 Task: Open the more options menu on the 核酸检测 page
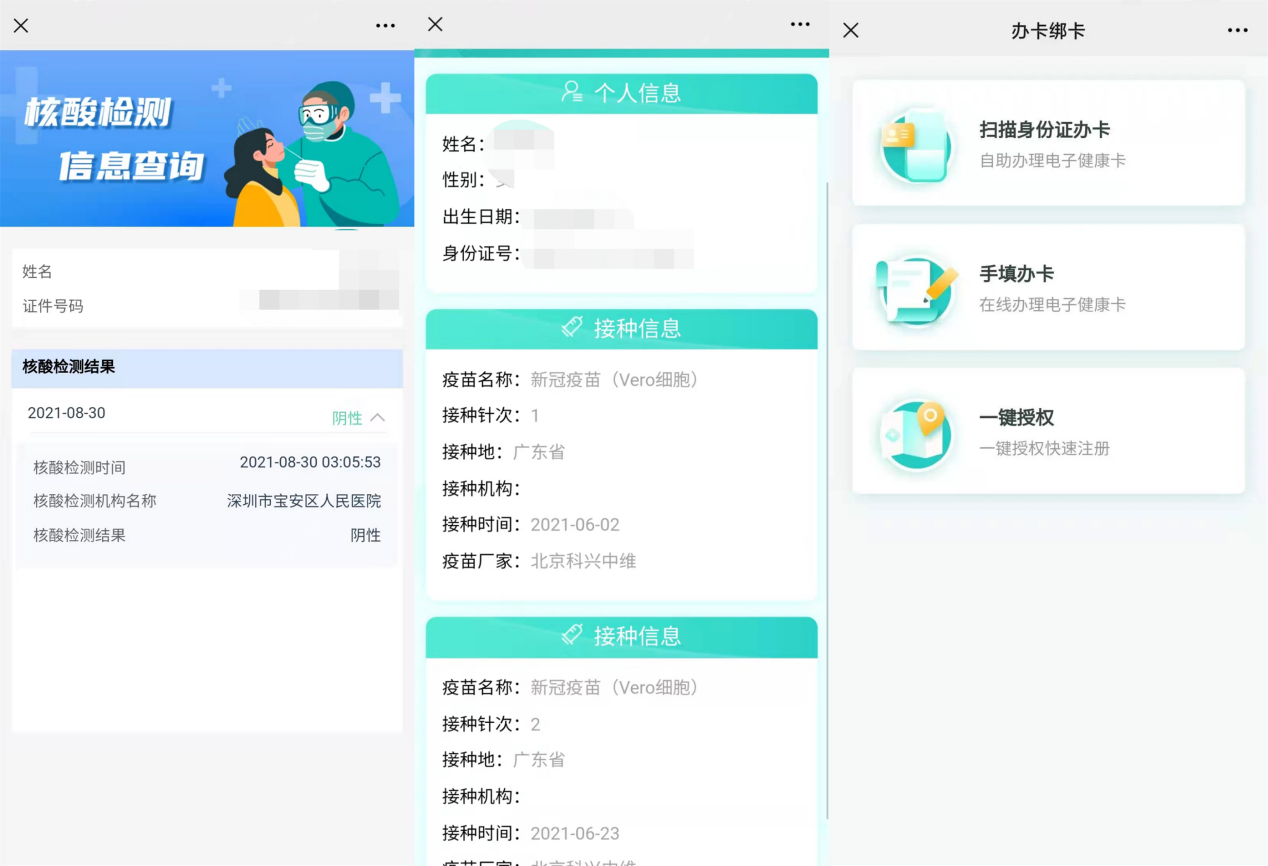click(386, 26)
